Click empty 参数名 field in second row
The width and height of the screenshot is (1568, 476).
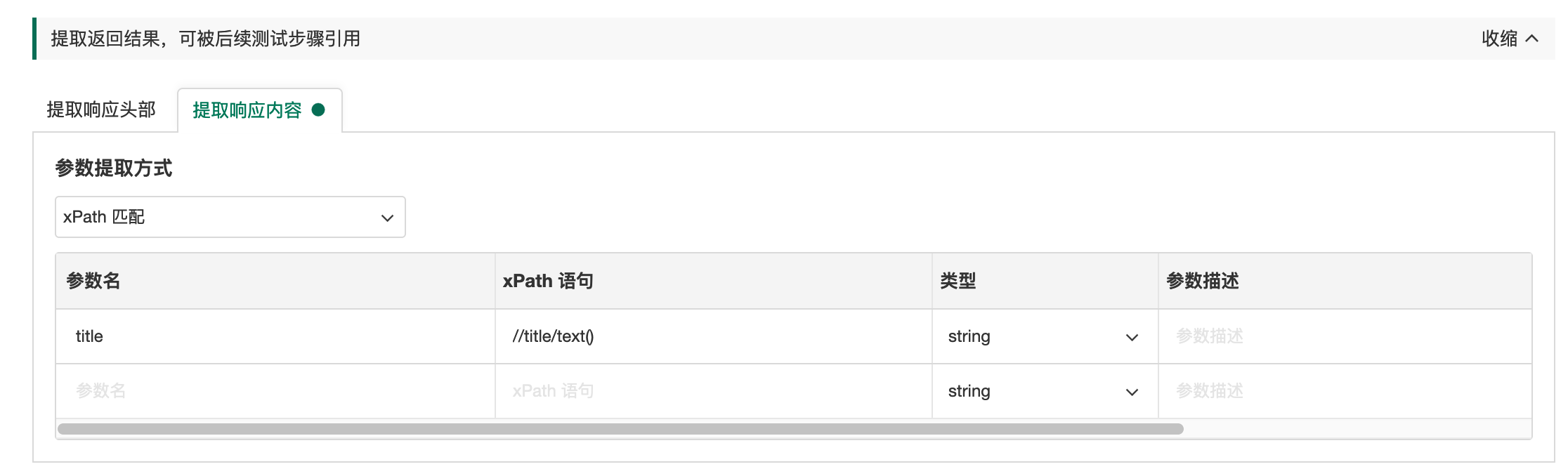[x=274, y=392]
